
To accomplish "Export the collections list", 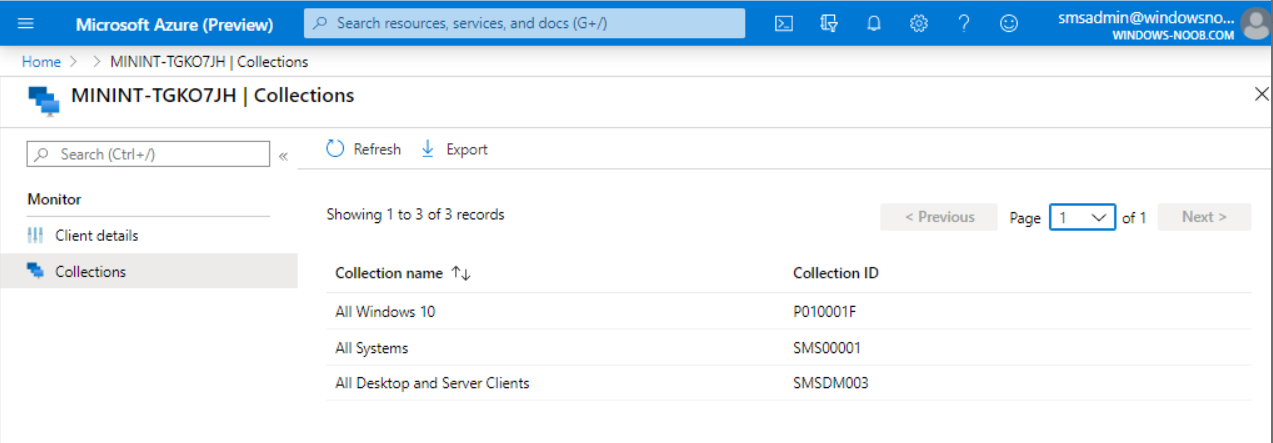I will [x=454, y=149].
